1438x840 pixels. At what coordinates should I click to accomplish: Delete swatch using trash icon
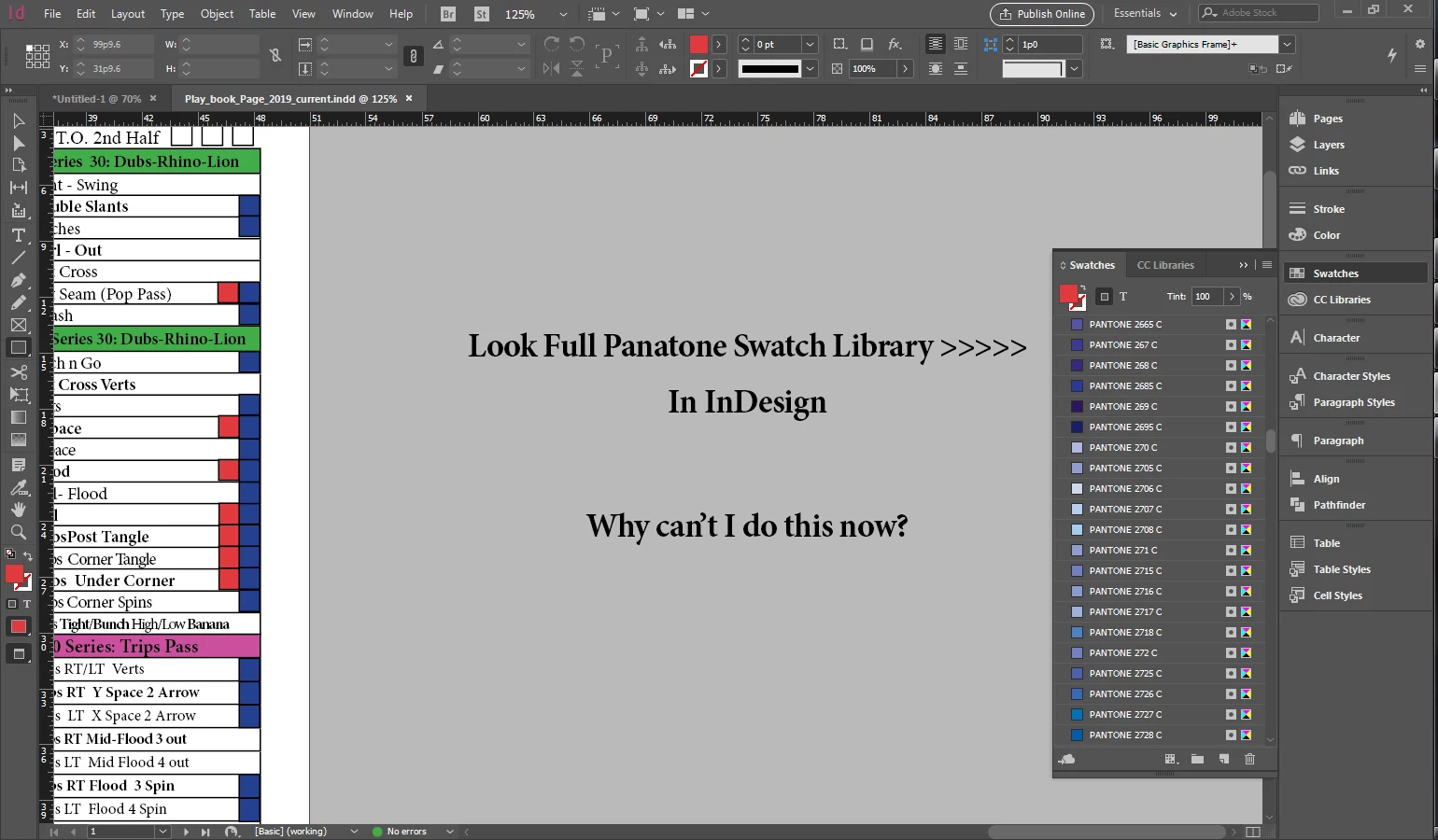click(x=1249, y=759)
